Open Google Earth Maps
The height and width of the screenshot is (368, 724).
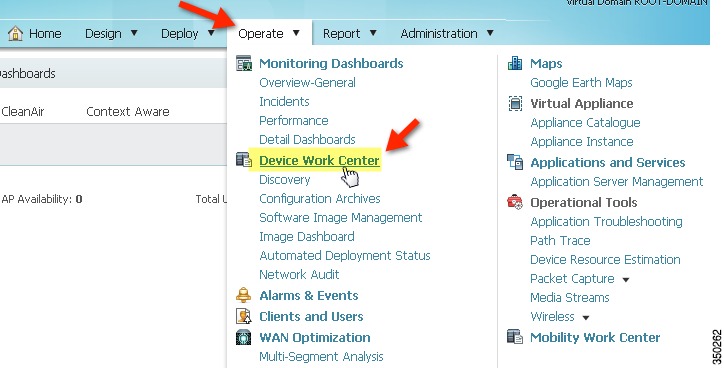coord(581,83)
